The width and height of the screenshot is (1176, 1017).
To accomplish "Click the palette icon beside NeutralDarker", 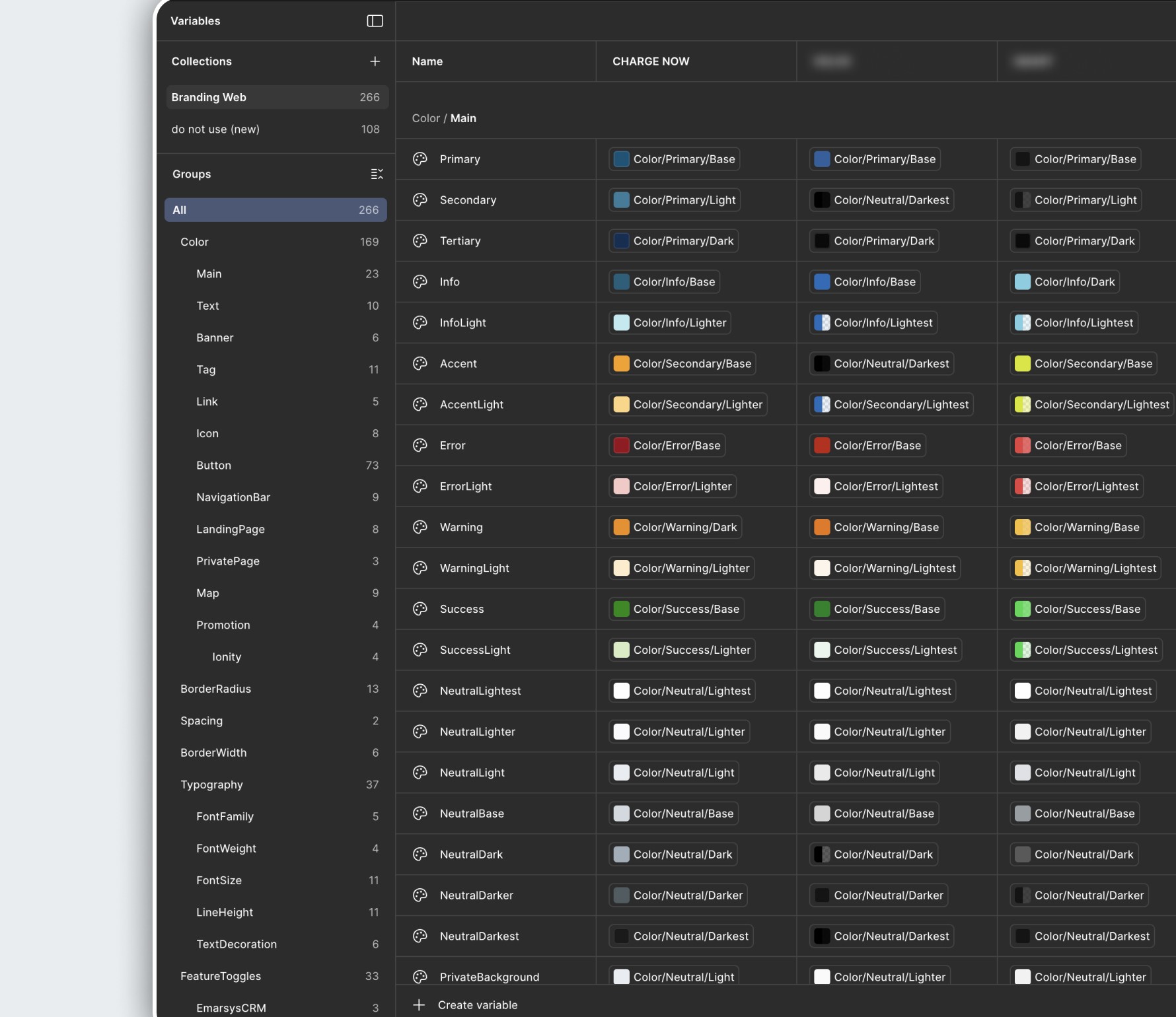I will tap(420, 896).
